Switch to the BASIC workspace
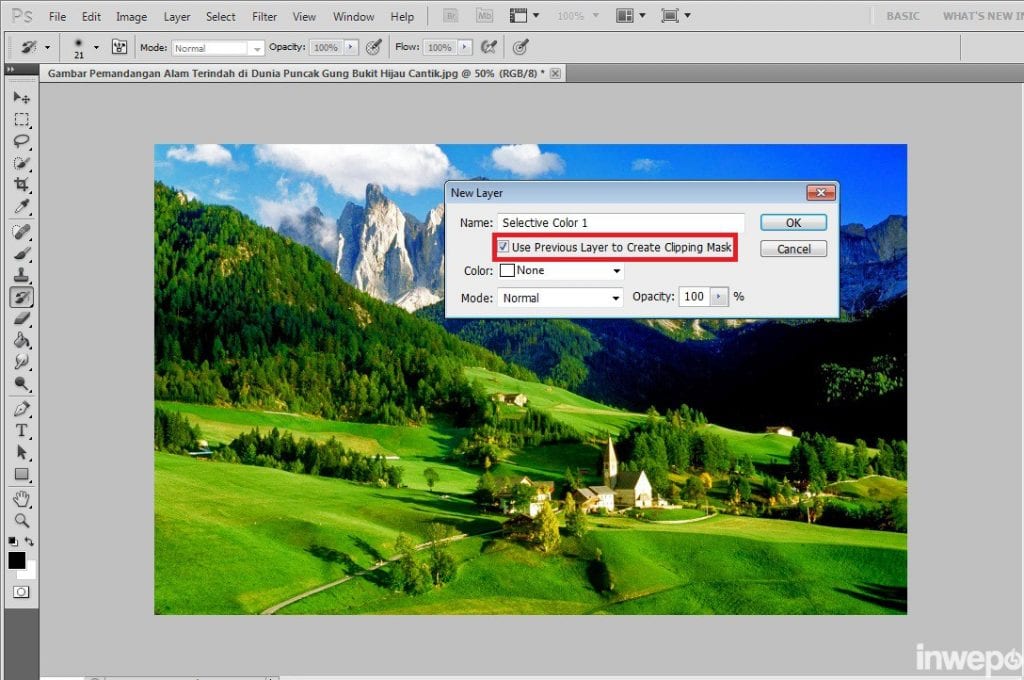Image resolution: width=1024 pixels, height=680 pixels. pyautogui.click(x=903, y=16)
